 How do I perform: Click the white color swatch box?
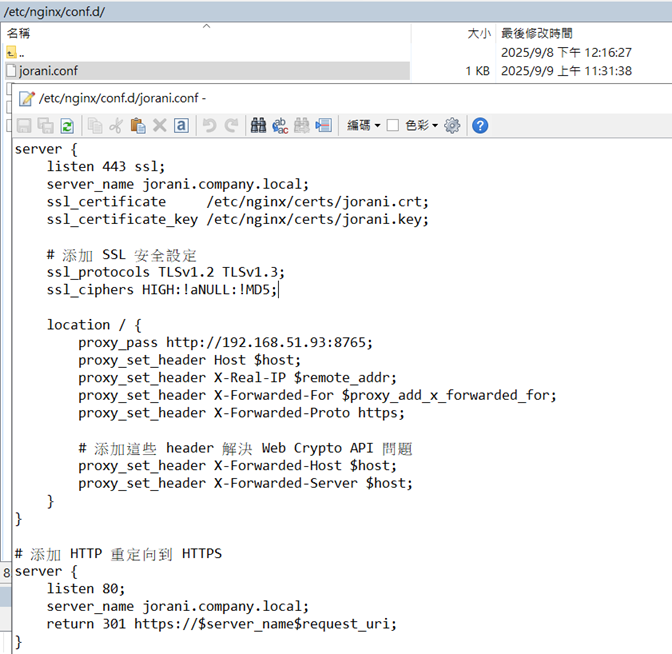393,125
